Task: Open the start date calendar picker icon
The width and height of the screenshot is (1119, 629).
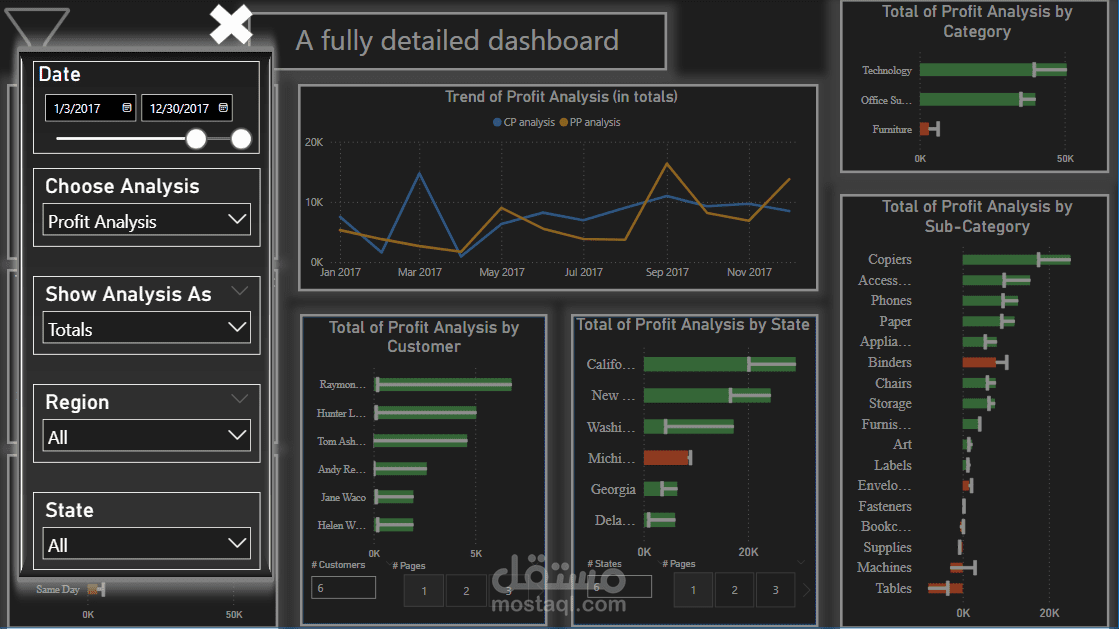Action: [127, 108]
